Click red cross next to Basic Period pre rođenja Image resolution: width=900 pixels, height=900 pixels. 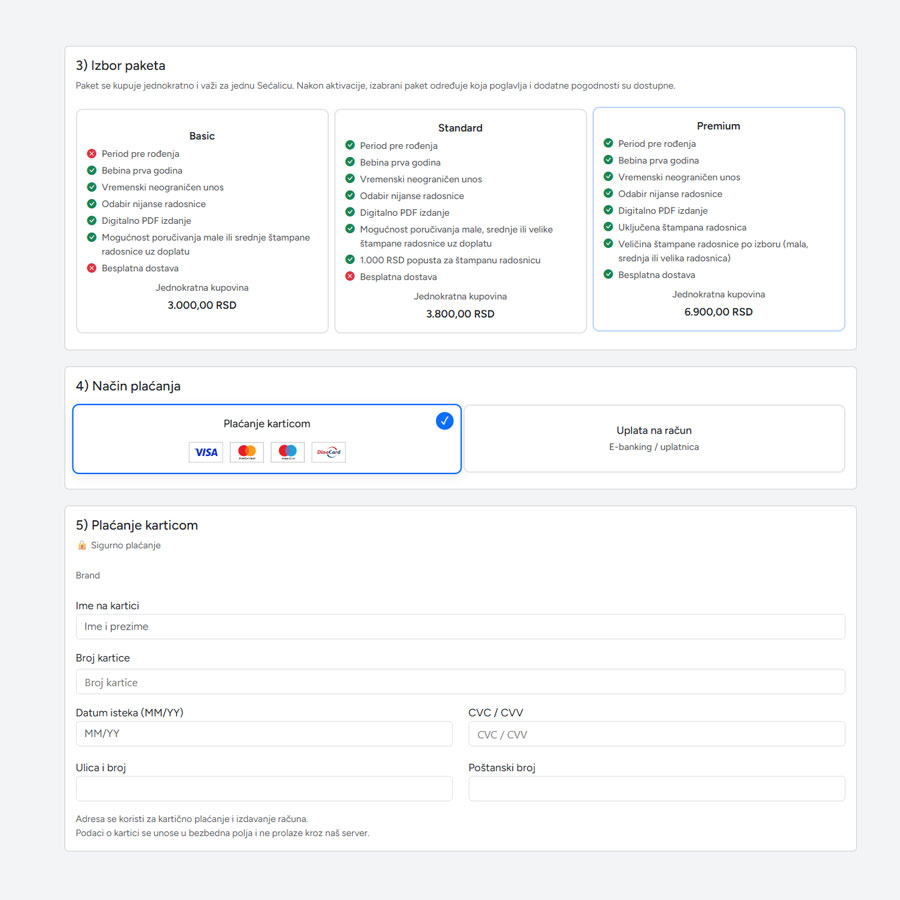[91, 154]
